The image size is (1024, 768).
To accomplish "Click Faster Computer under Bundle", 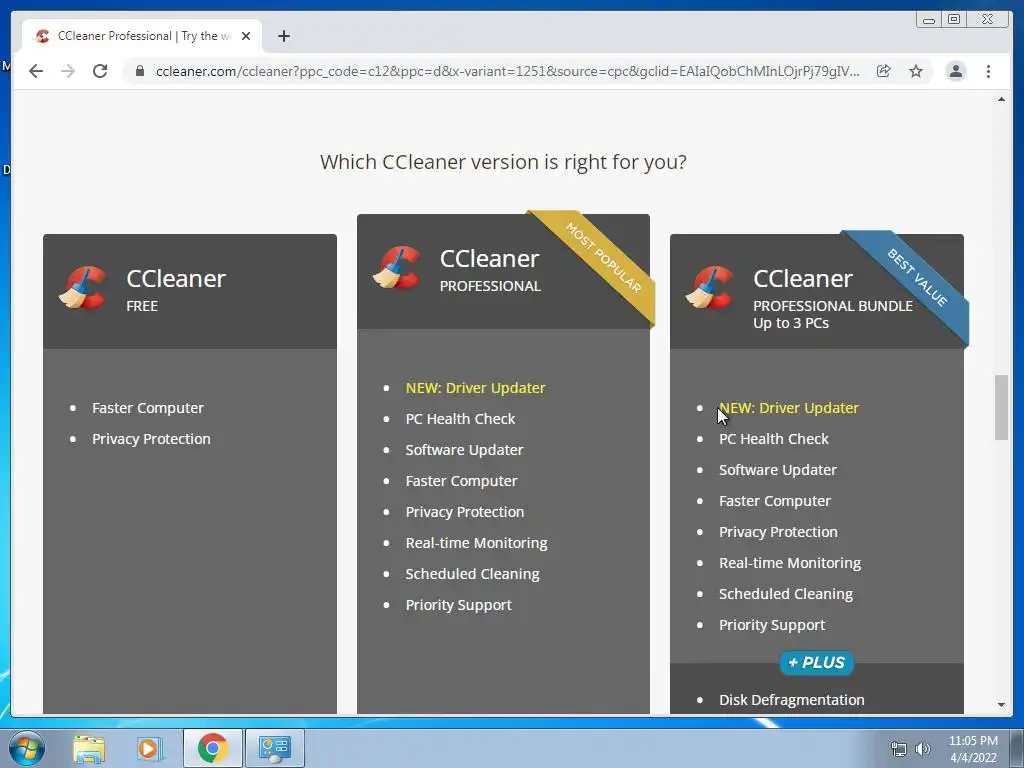I will pos(775,501).
